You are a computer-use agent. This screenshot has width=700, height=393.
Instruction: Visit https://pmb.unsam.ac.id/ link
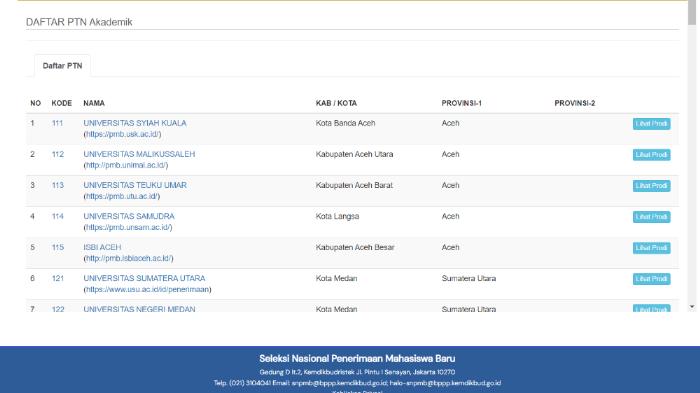point(128,227)
